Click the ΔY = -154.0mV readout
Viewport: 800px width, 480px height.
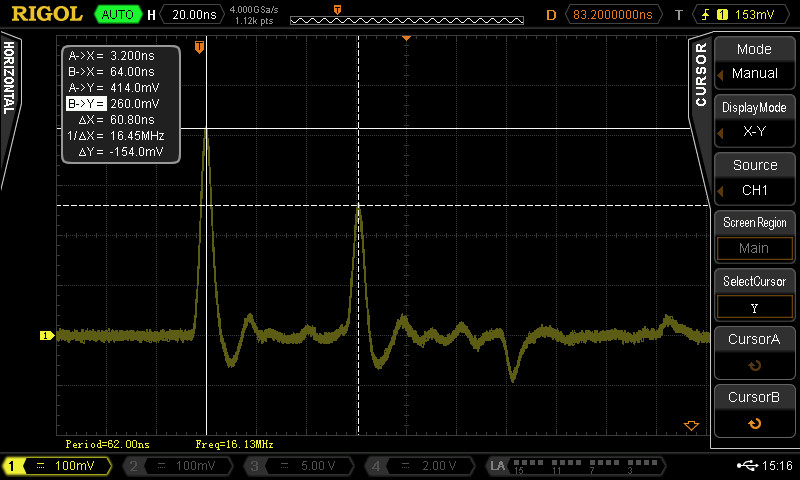(121, 151)
